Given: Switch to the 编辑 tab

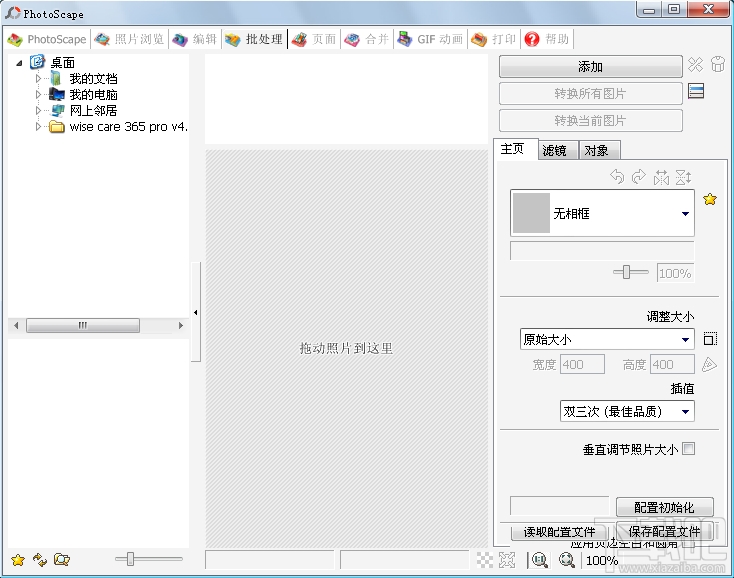Looking at the screenshot, I should [x=195, y=39].
